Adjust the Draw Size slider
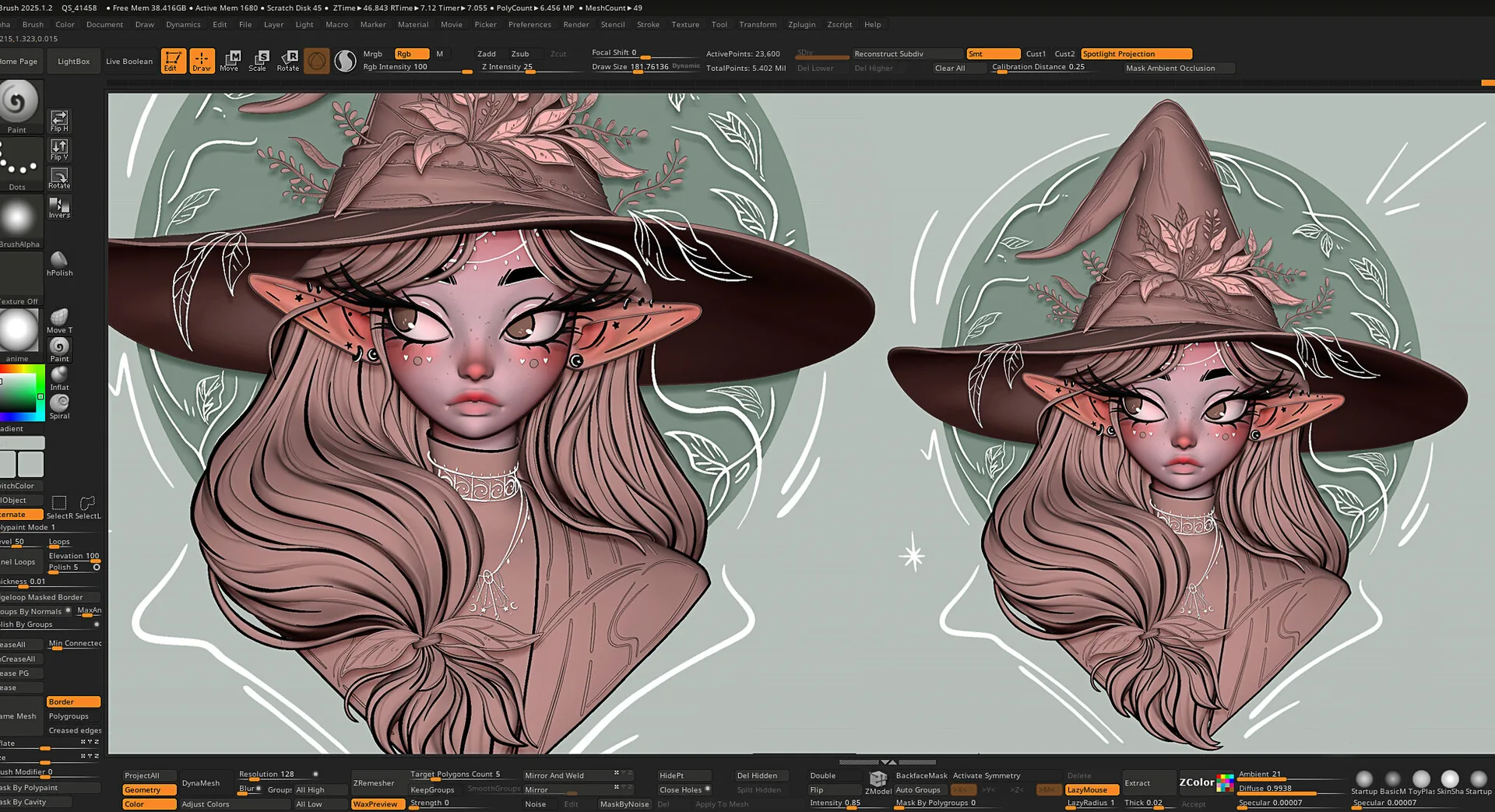The image size is (1495, 812). 645,68
